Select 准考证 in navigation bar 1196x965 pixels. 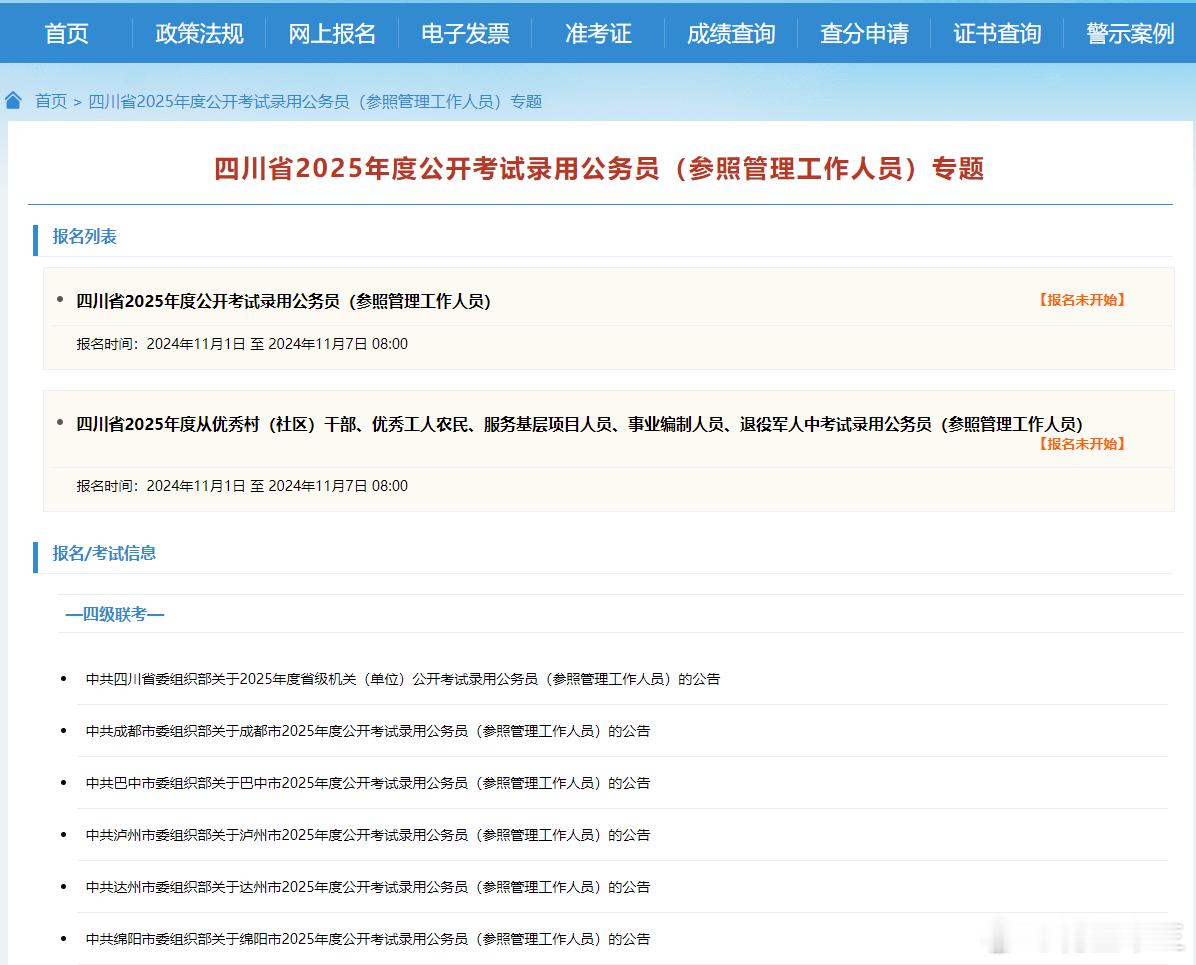pyautogui.click(x=598, y=34)
